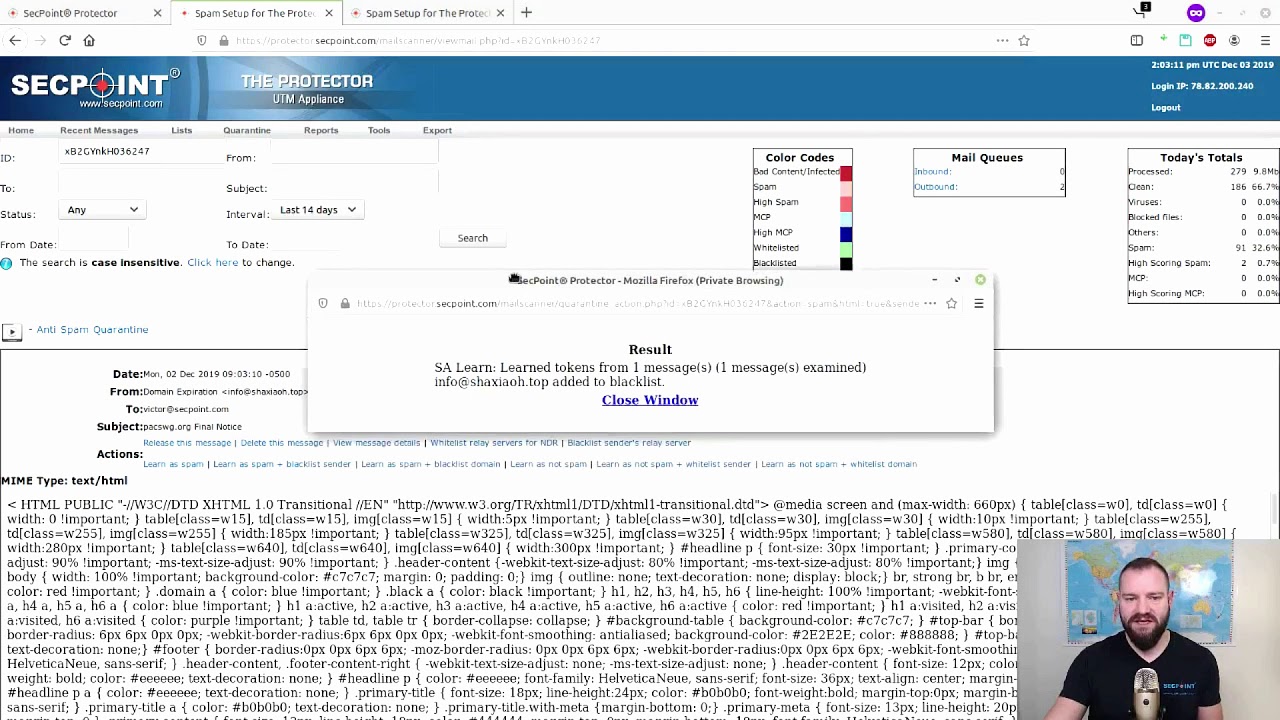Open the main Firefox hamburger menu

coord(1265,40)
